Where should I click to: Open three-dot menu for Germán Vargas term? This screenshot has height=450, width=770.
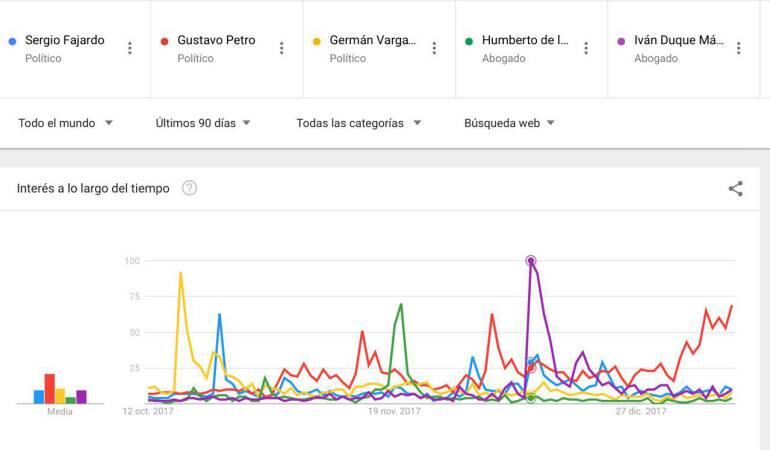434,48
